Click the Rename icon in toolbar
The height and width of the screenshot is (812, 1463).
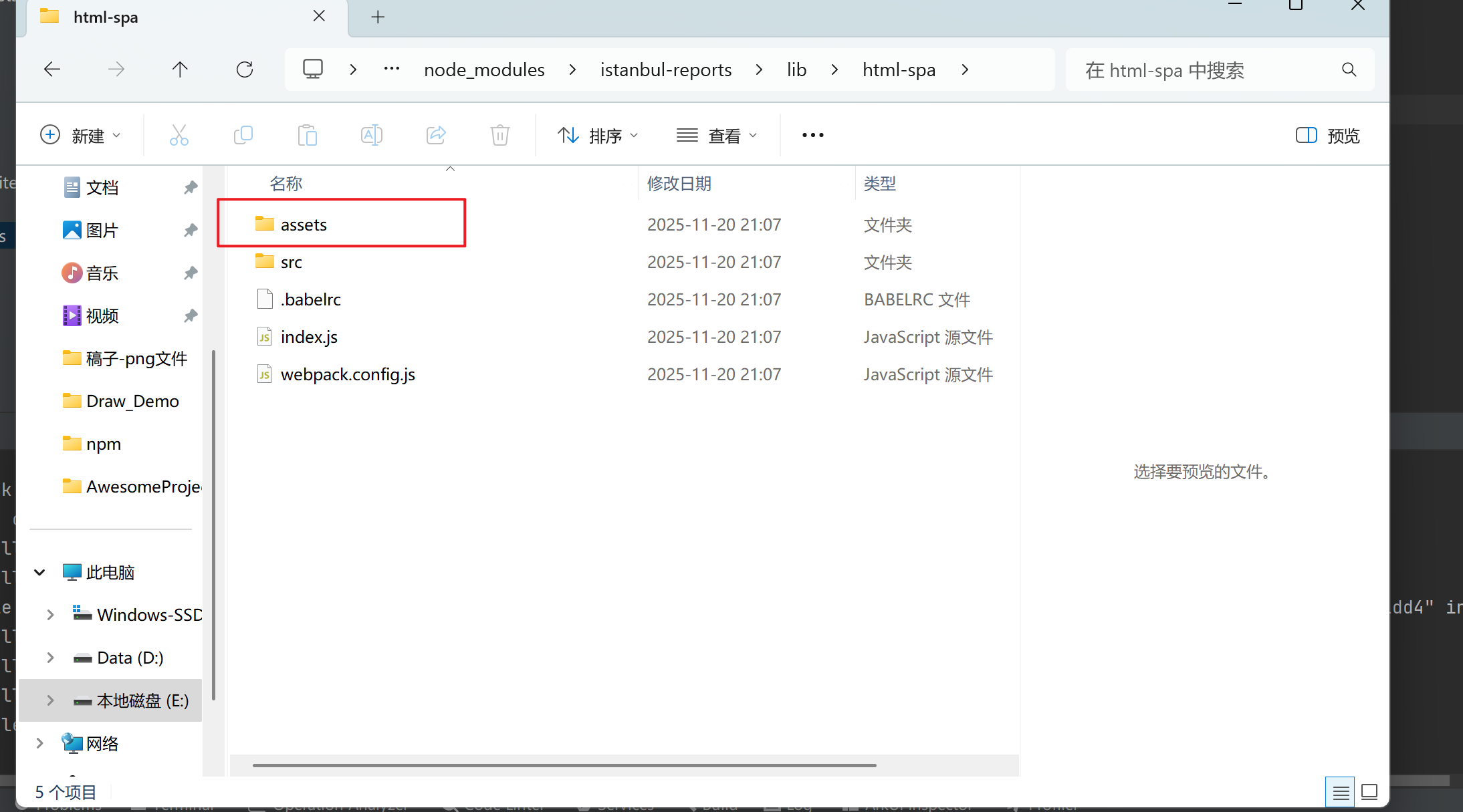(371, 136)
